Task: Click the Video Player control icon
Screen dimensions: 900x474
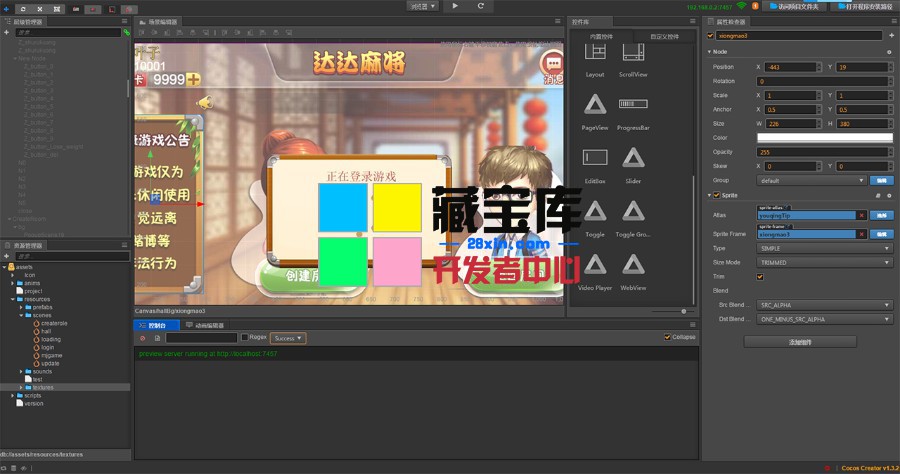Action: [x=595, y=264]
